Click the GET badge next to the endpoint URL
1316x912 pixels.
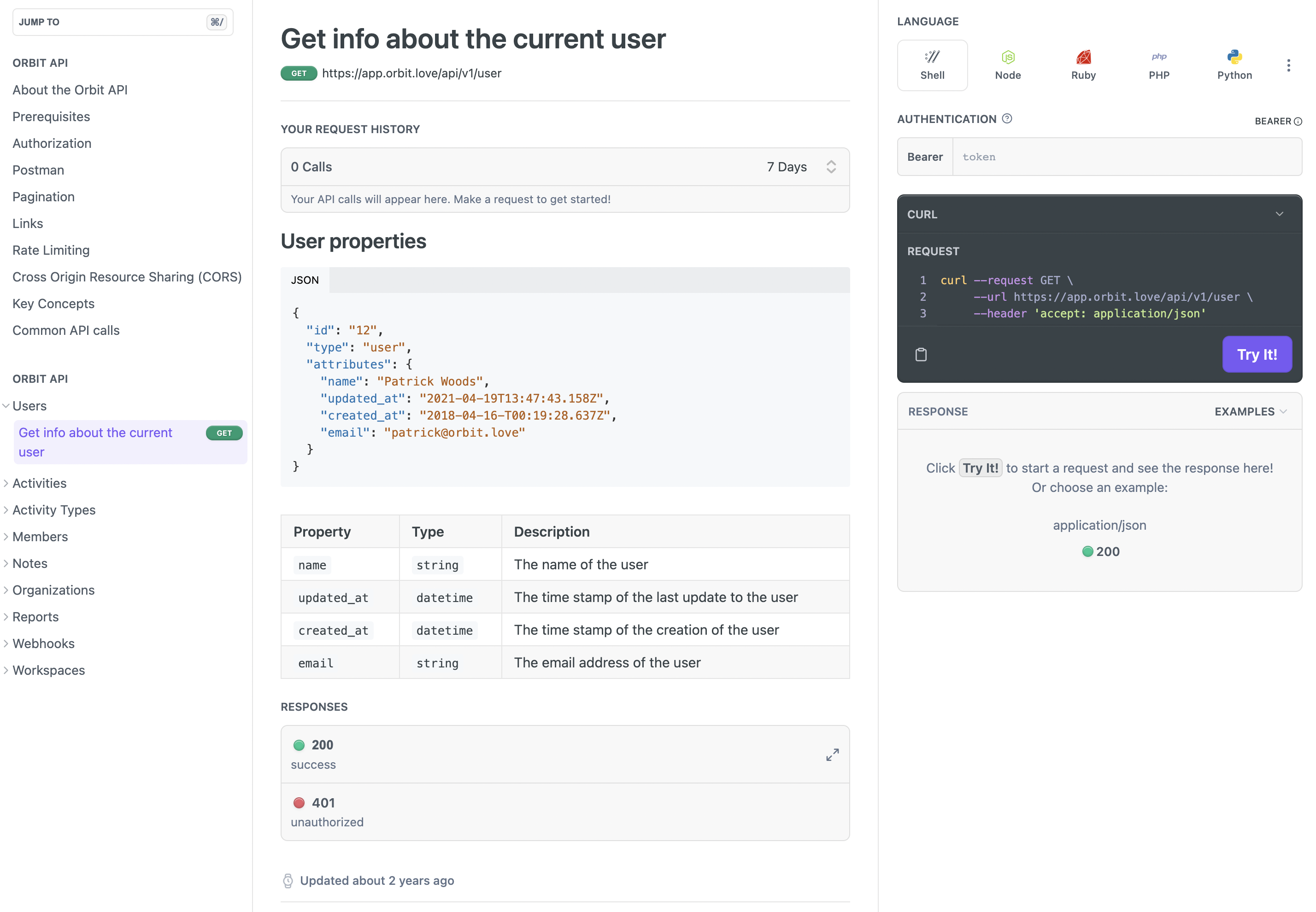299,73
